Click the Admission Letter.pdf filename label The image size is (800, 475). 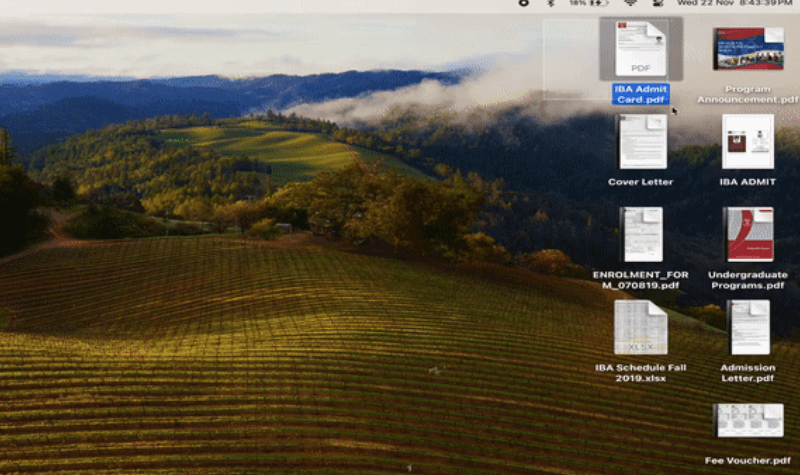[x=748, y=373]
